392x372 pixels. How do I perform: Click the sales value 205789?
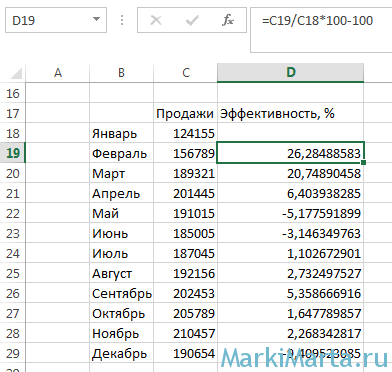tap(185, 313)
